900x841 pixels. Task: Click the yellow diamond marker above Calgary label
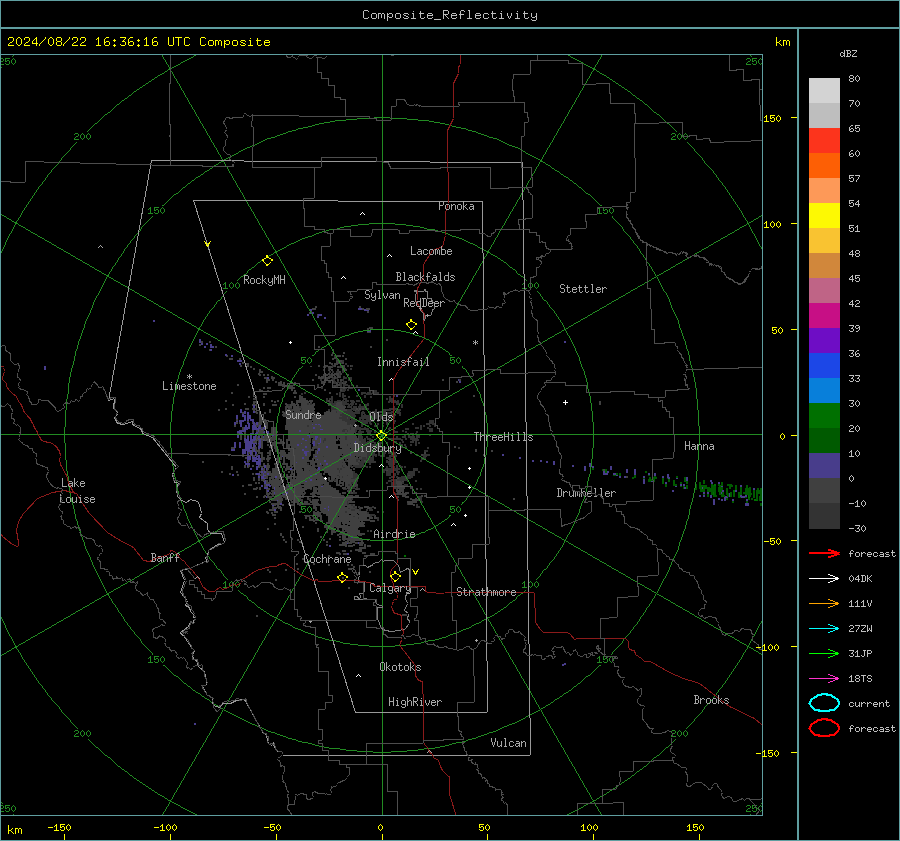(x=395, y=576)
